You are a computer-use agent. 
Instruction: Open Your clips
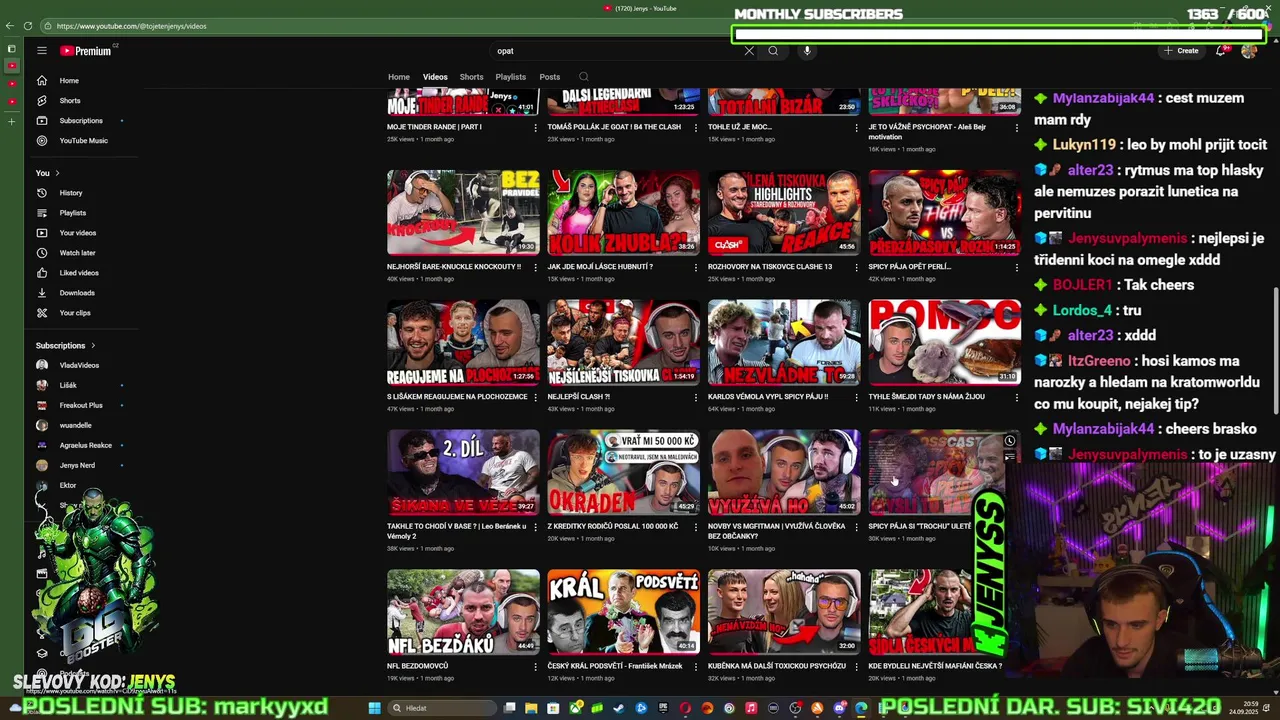click(x=74, y=313)
